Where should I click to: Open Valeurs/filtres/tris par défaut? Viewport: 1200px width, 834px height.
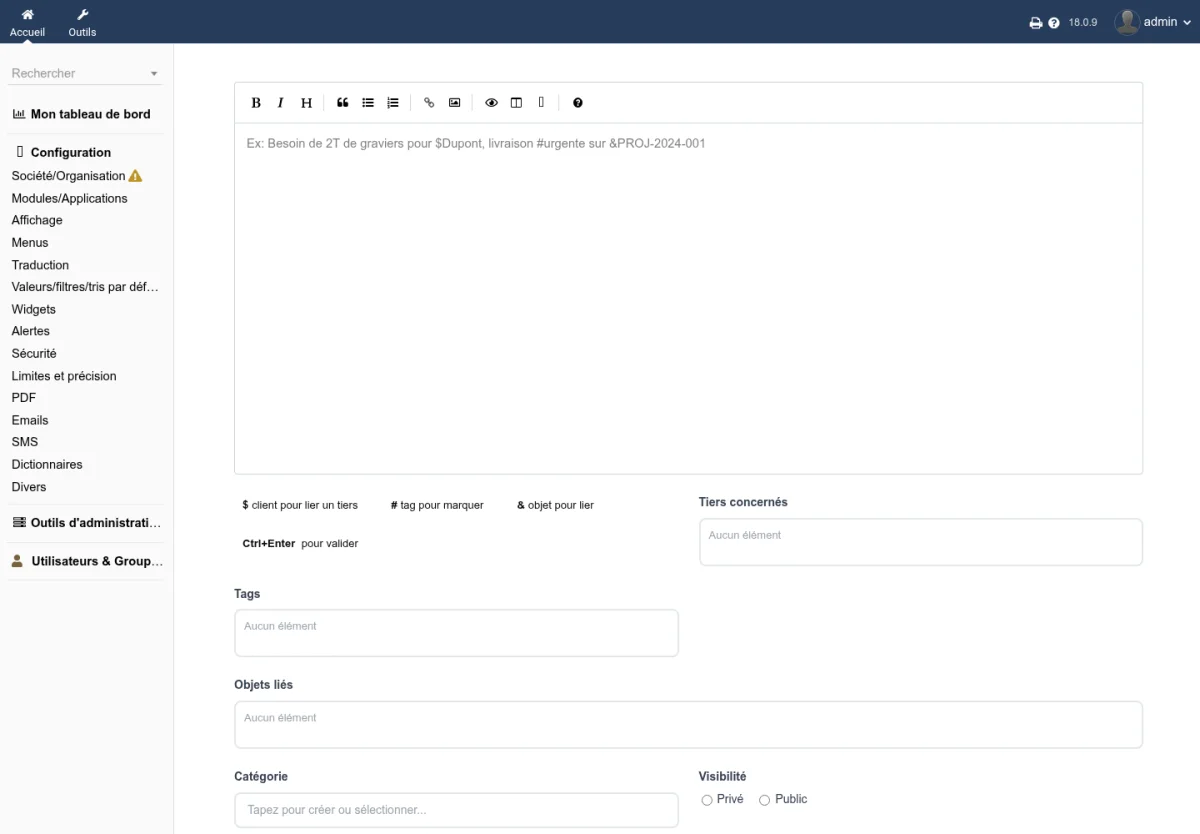pos(85,287)
